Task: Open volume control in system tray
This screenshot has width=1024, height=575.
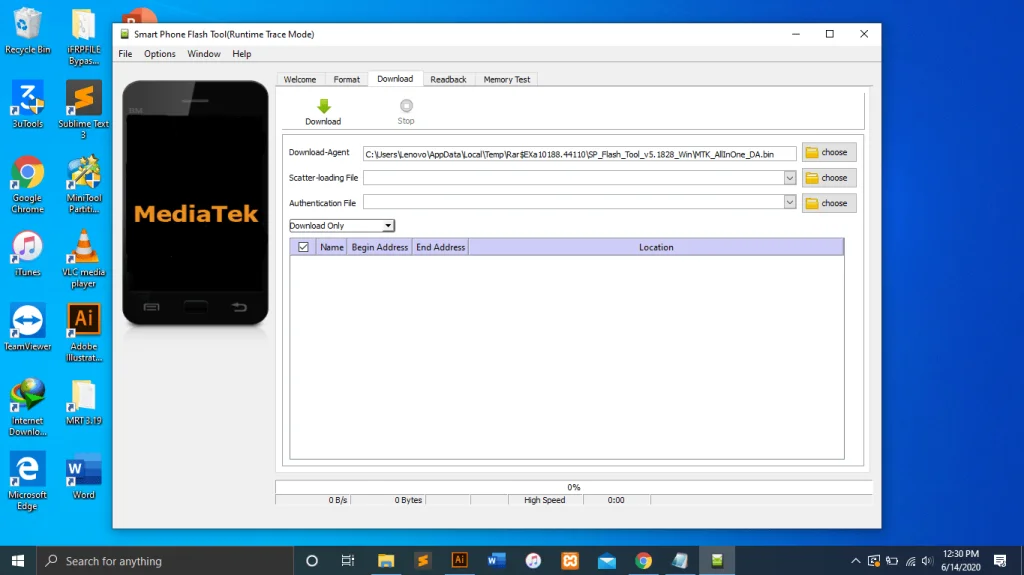Action: (x=927, y=561)
